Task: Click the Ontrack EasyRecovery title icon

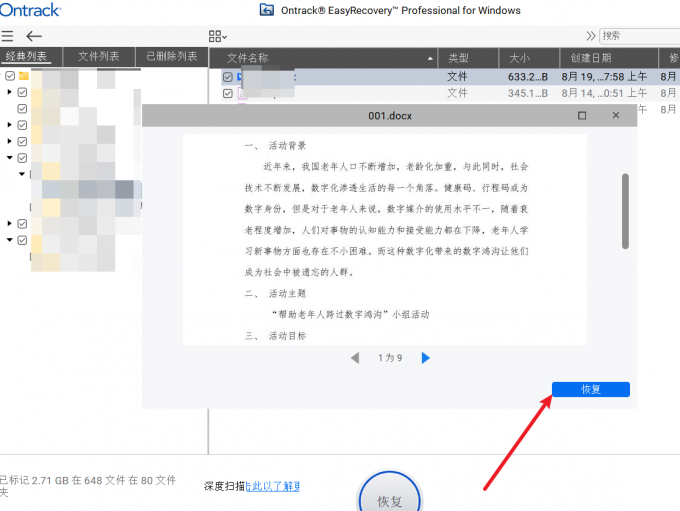Action: (266, 10)
